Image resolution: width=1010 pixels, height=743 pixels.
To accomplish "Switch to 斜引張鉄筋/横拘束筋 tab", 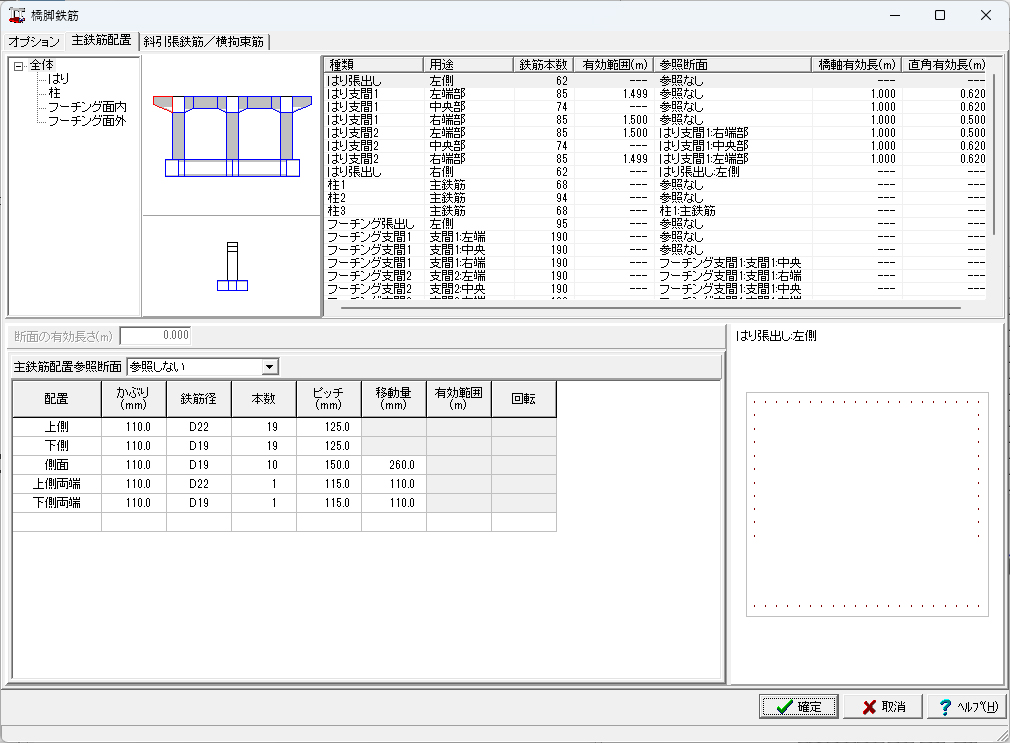I will (x=204, y=41).
